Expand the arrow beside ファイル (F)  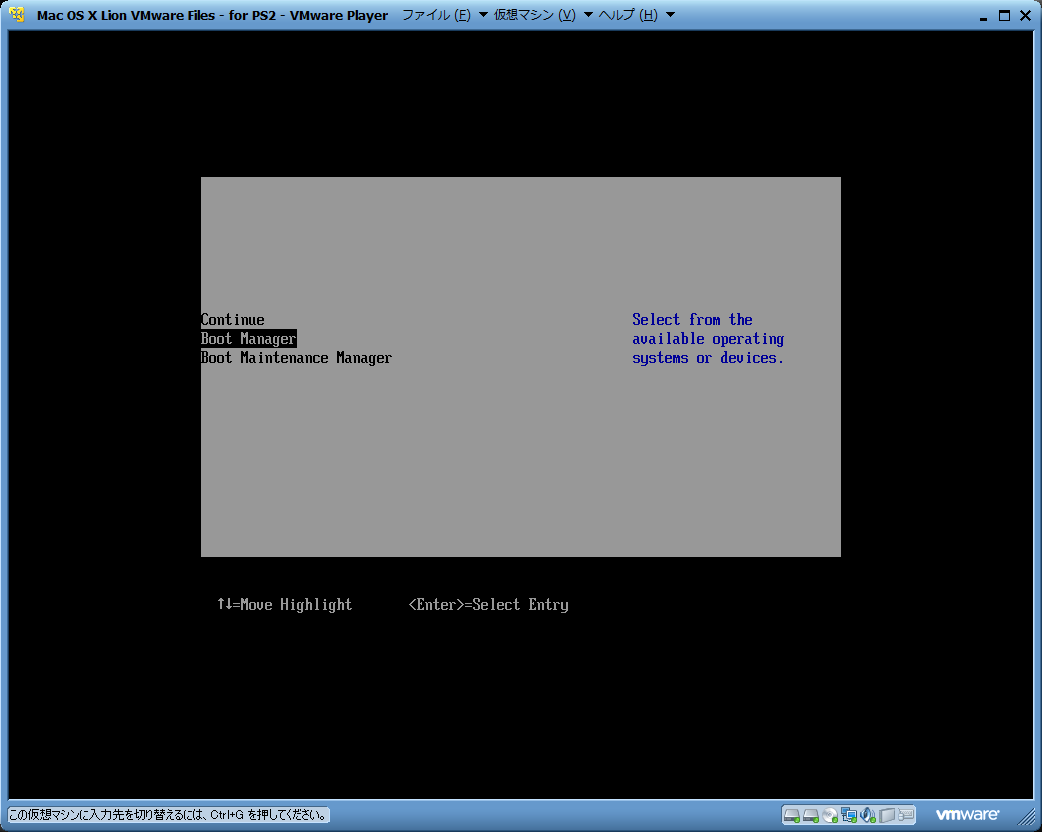click(483, 15)
